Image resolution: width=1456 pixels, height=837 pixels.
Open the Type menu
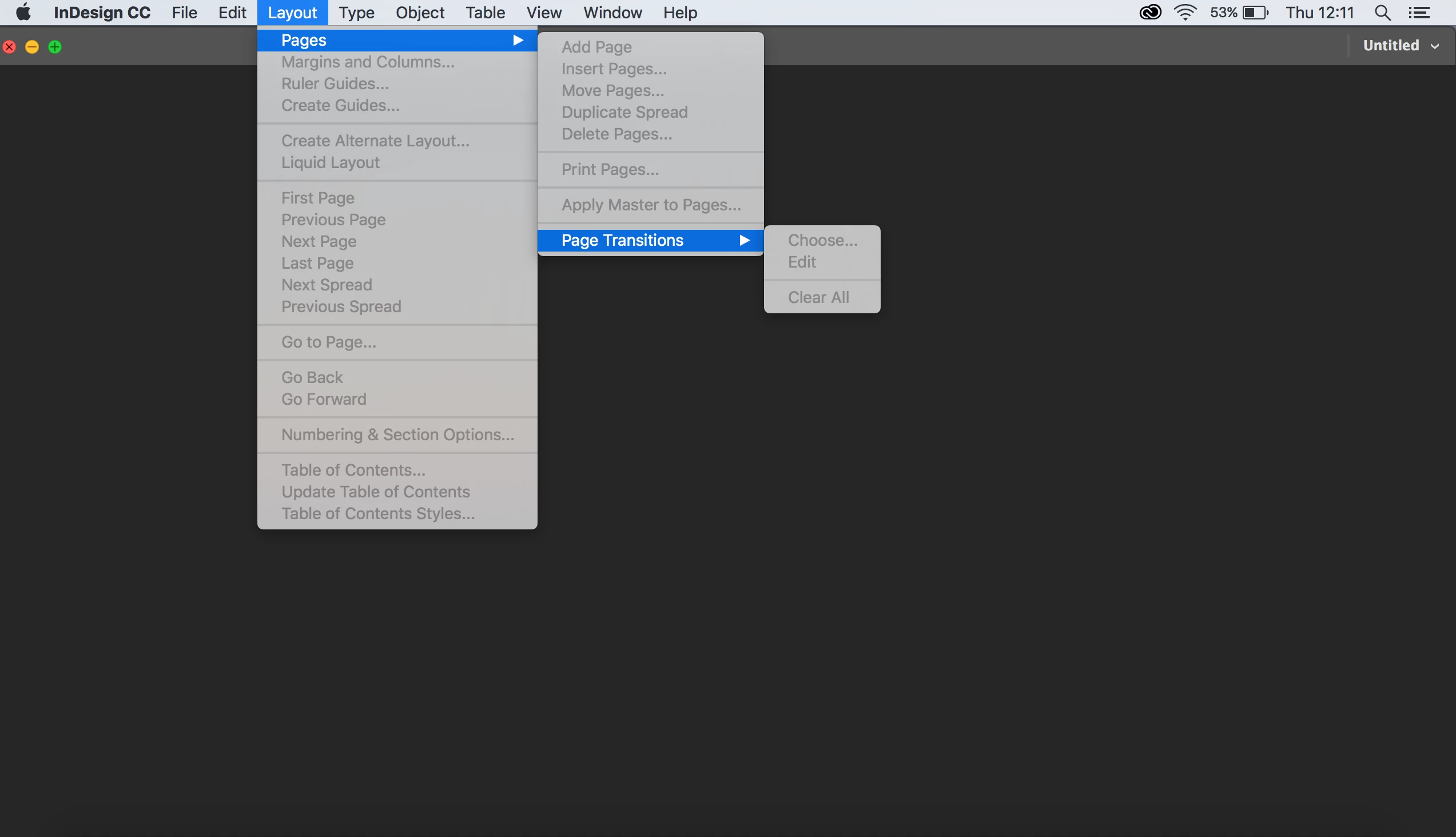(356, 12)
